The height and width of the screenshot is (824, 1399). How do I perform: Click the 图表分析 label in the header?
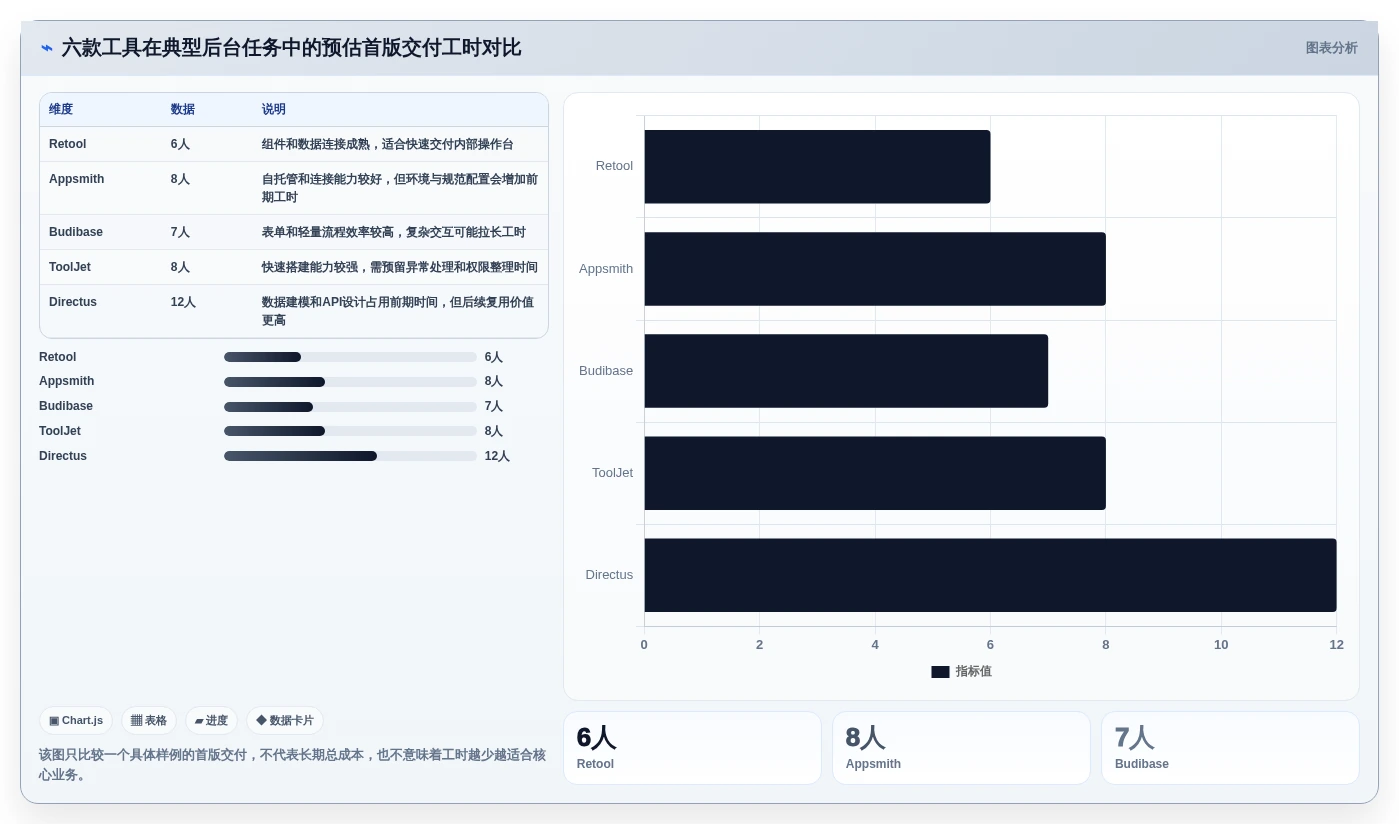[x=1331, y=48]
